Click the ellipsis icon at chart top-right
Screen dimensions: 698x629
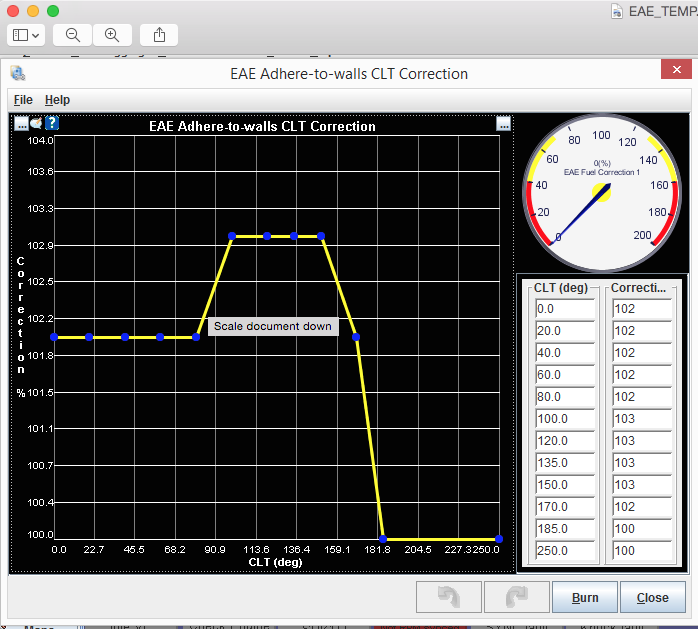(503, 123)
